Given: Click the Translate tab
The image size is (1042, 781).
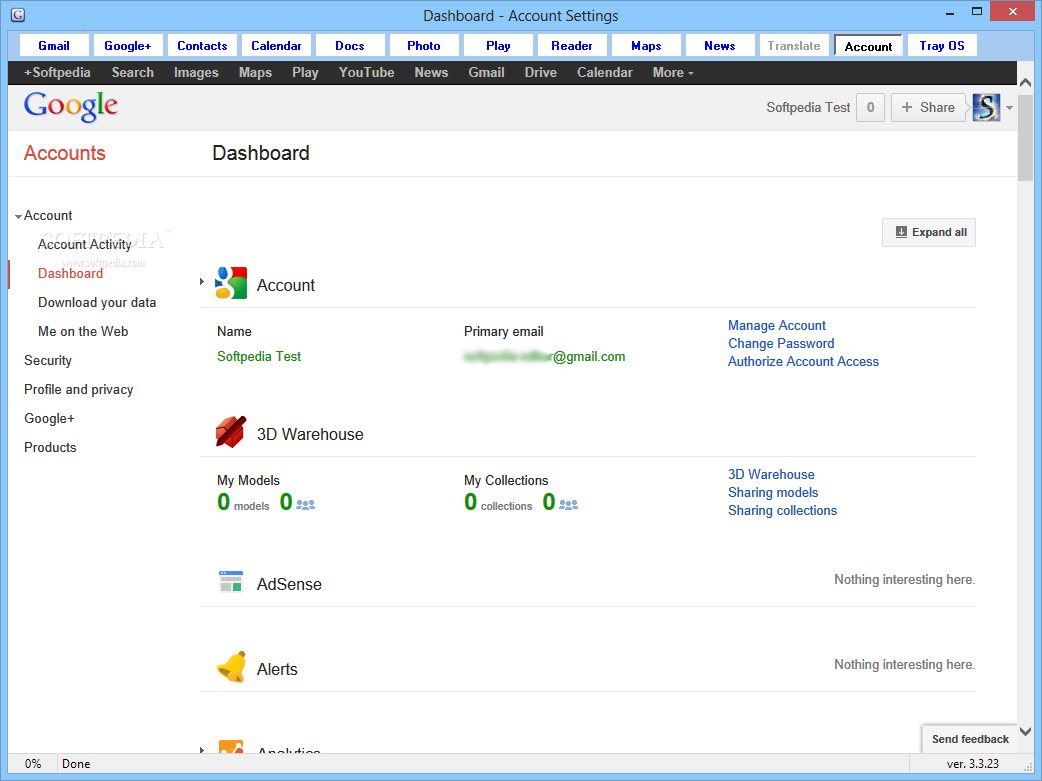Looking at the screenshot, I should tap(793, 46).
